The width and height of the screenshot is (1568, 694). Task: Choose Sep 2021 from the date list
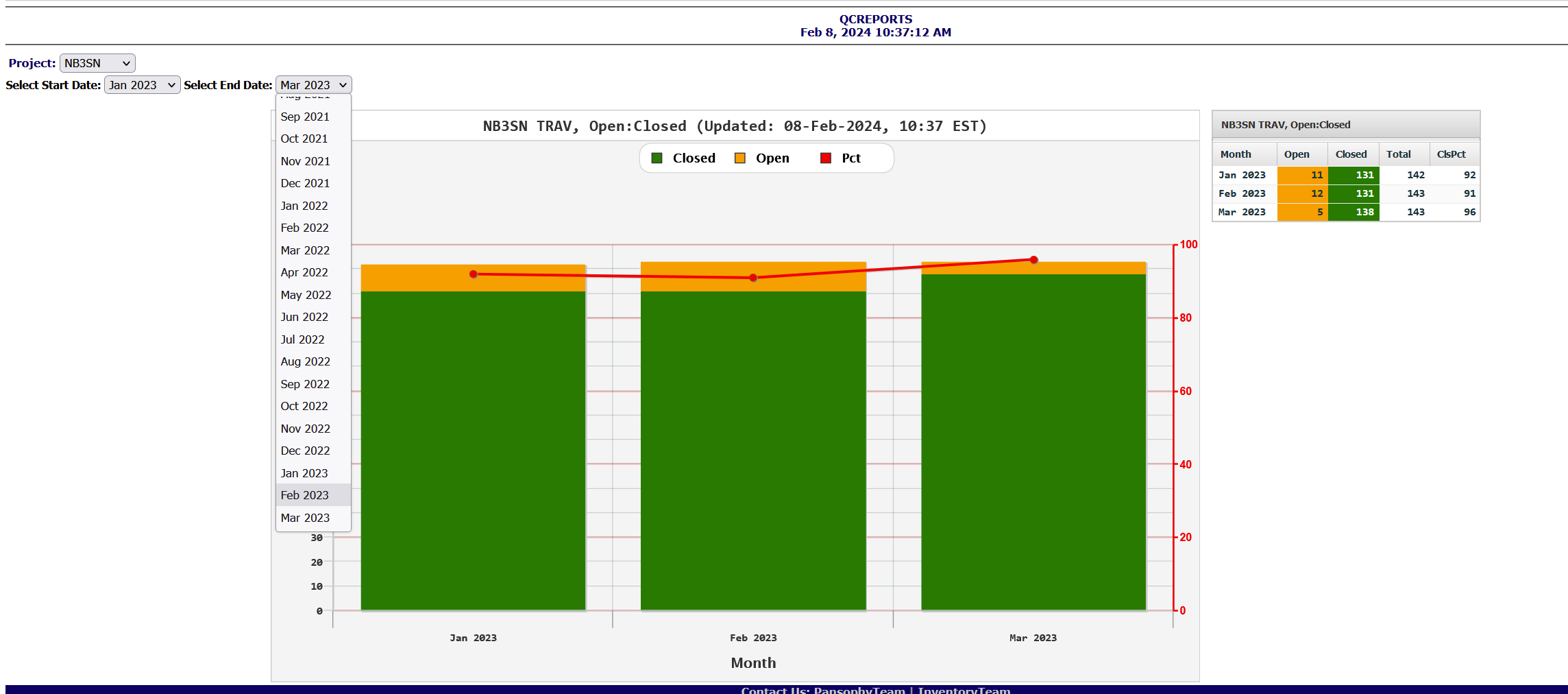click(305, 117)
